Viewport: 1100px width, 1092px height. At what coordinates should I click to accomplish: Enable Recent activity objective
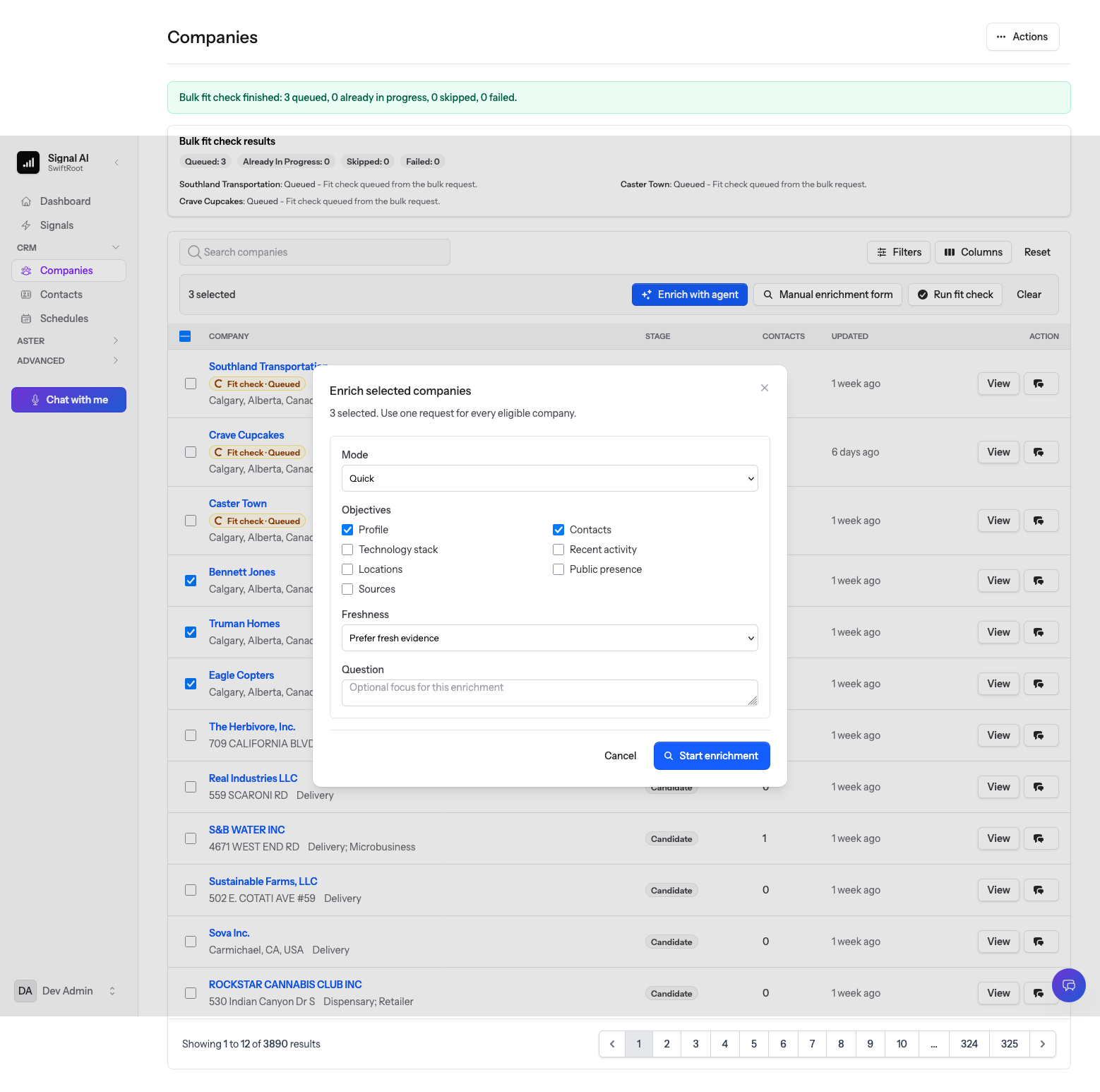tap(558, 550)
